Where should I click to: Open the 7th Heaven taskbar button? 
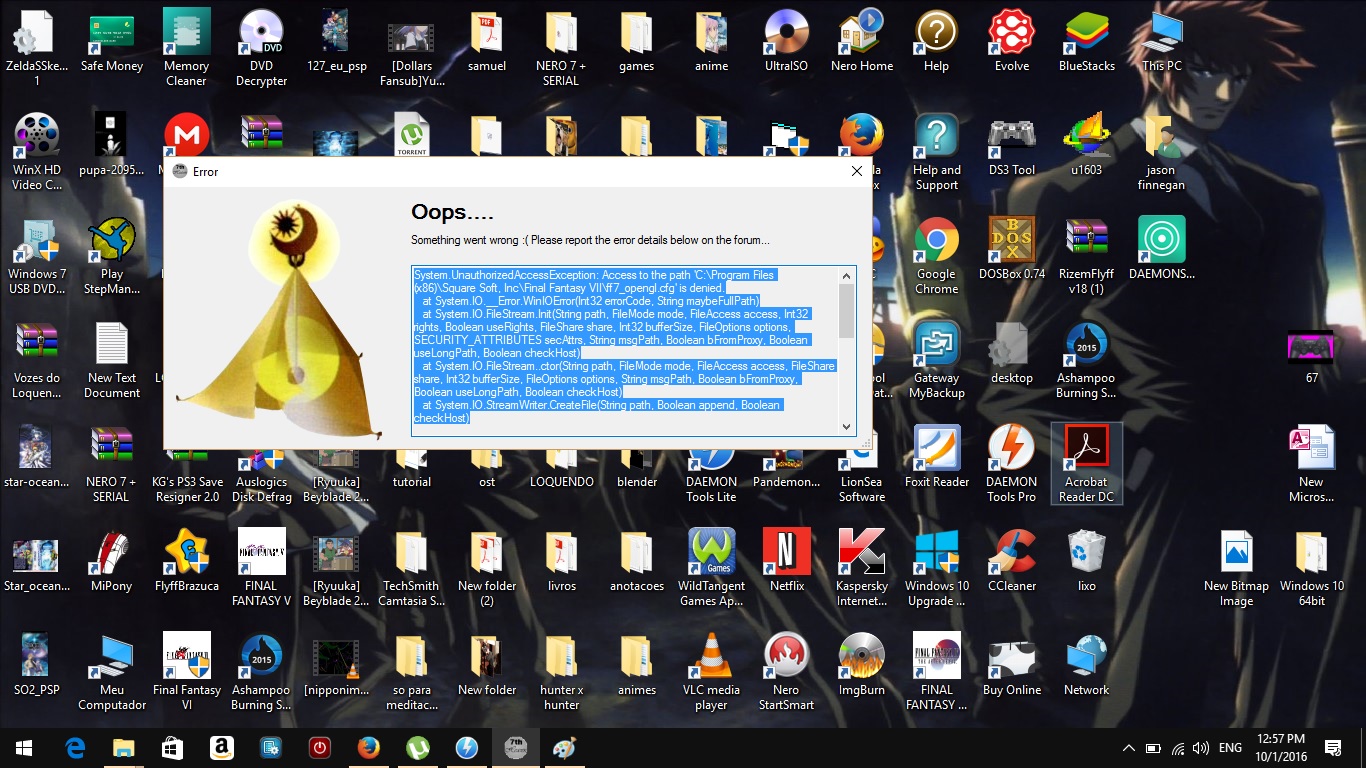516,748
